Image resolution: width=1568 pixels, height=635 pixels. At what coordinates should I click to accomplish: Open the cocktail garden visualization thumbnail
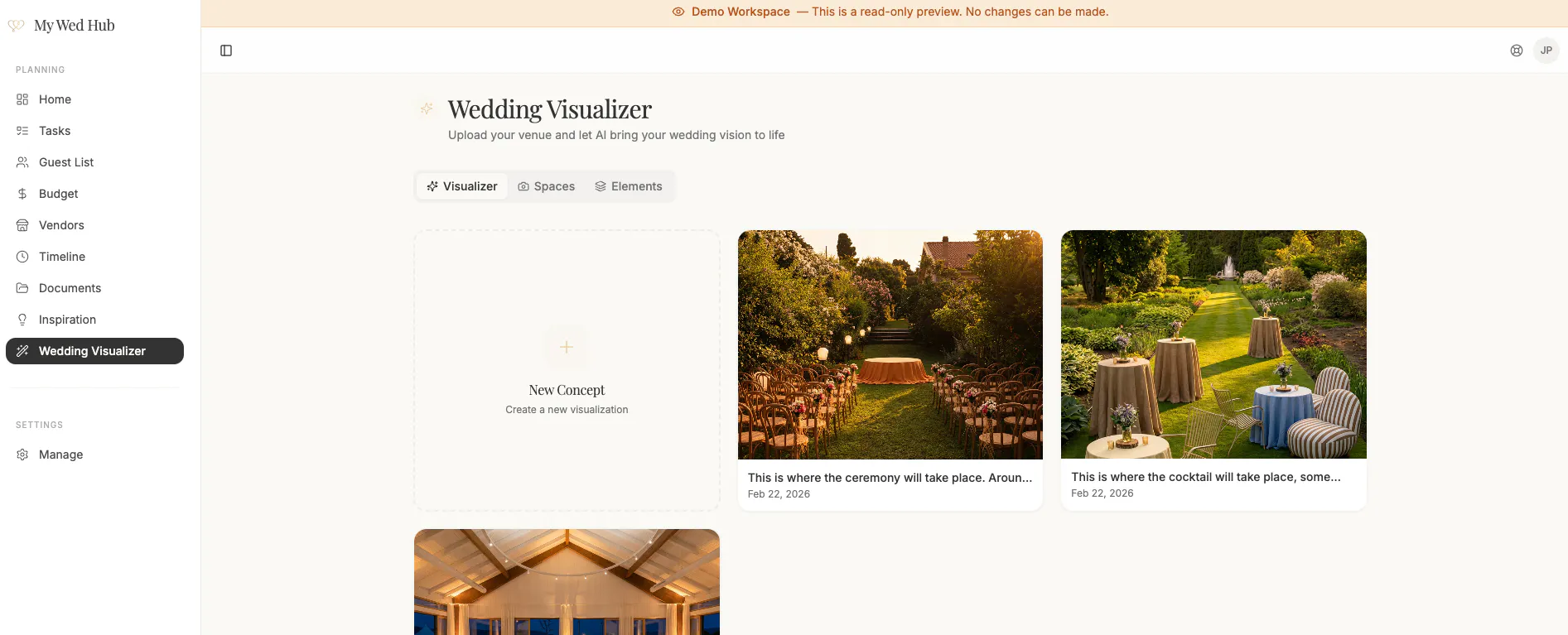(x=1213, y=344)
